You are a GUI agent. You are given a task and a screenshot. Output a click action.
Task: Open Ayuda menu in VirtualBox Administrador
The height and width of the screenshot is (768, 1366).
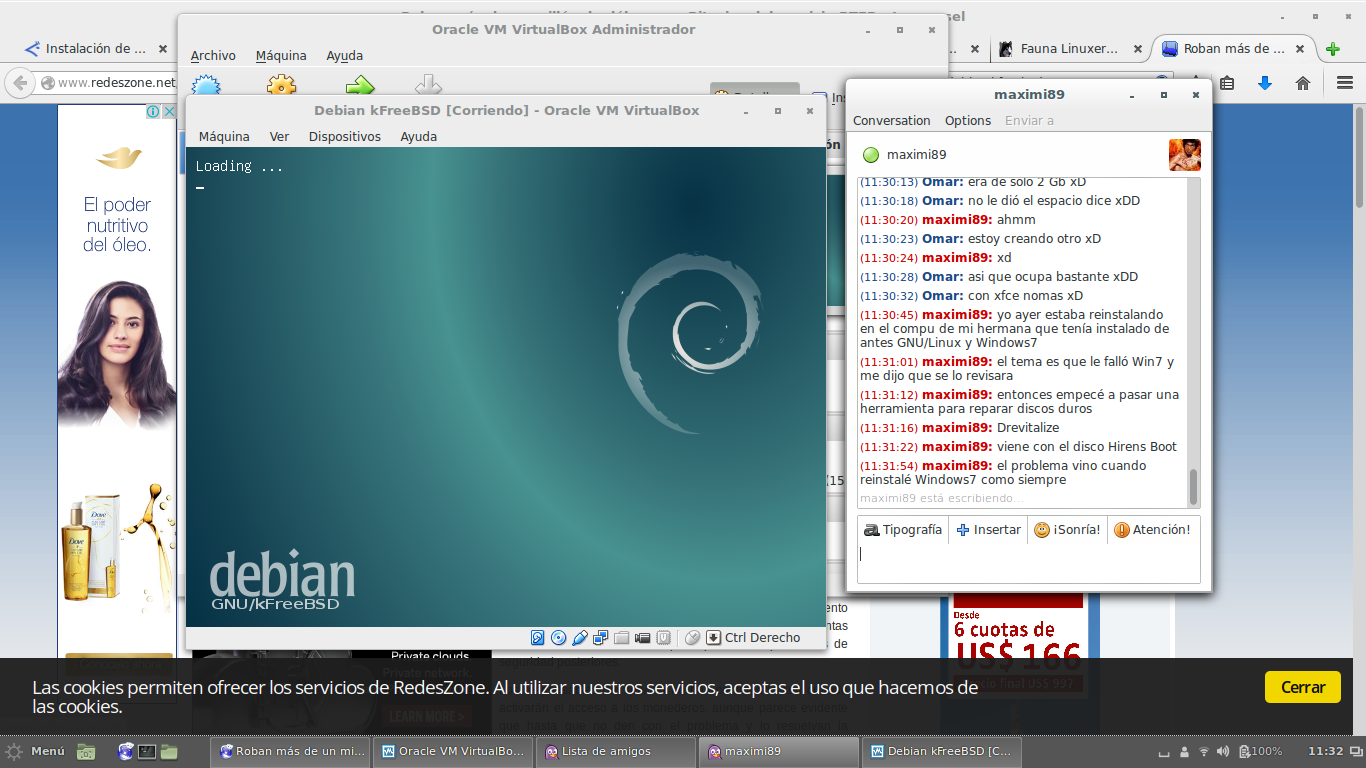pos(344,56)
